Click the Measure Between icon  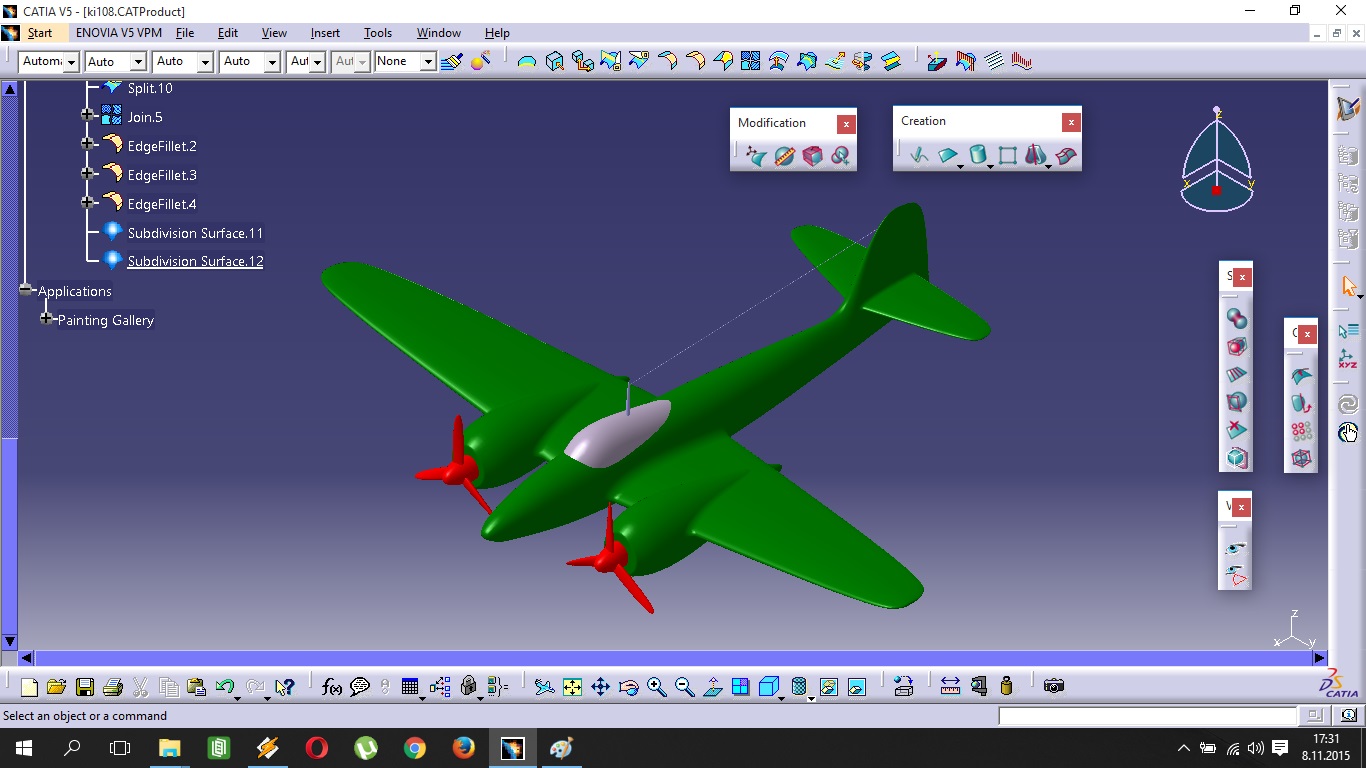(950, 686)
